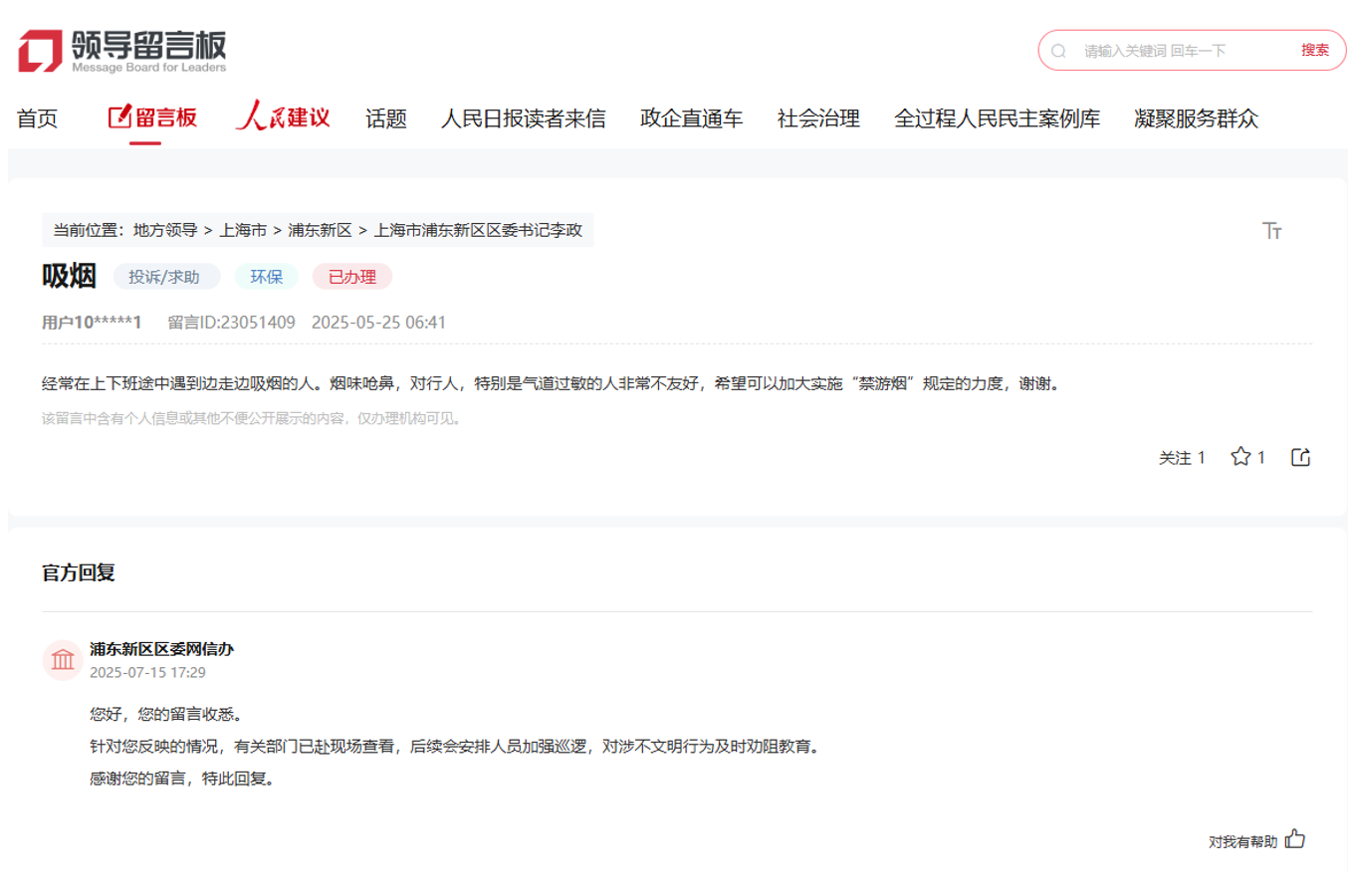Click the 浦东新区 breadcrumb link
This screenshot has width=1348, height=896.
pyautogui.click(x=320, y=230)
